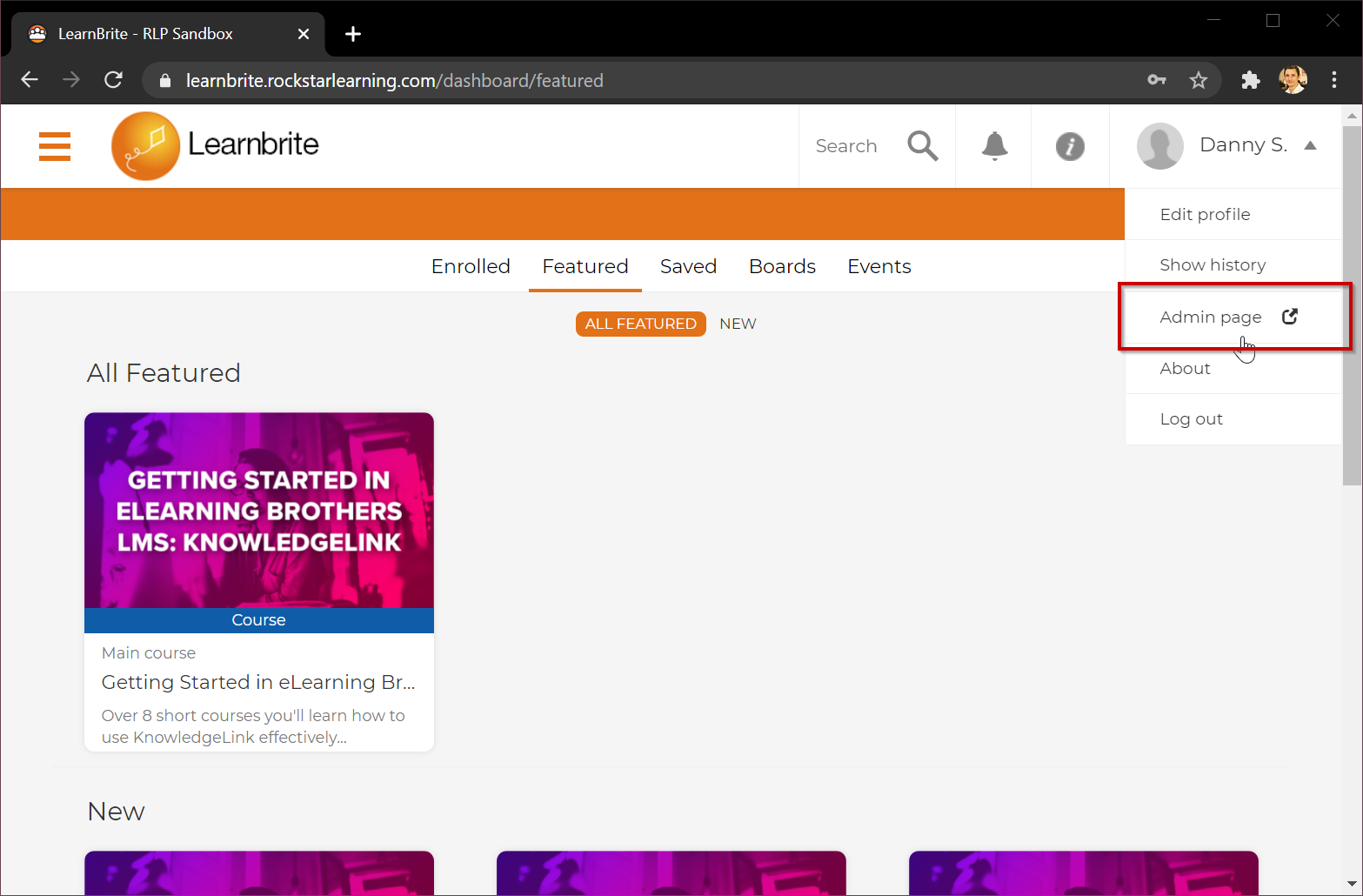
Task: Click the "All Featured" heading
Action: (164, 373)
